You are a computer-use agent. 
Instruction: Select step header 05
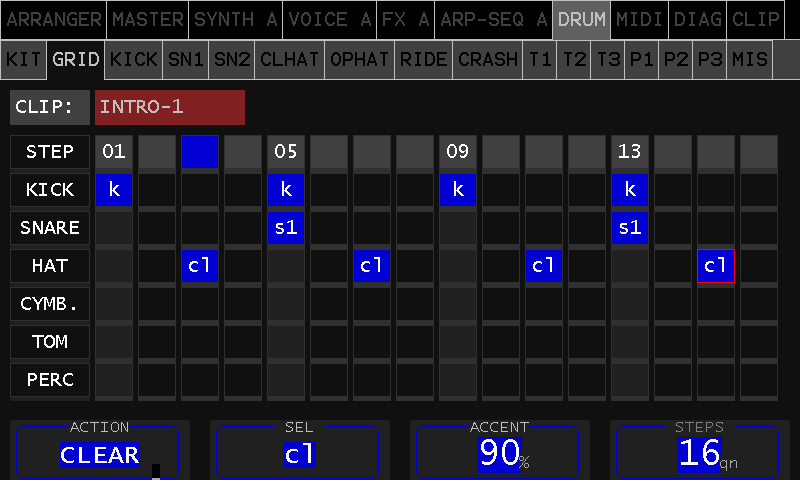pos(286,151)
